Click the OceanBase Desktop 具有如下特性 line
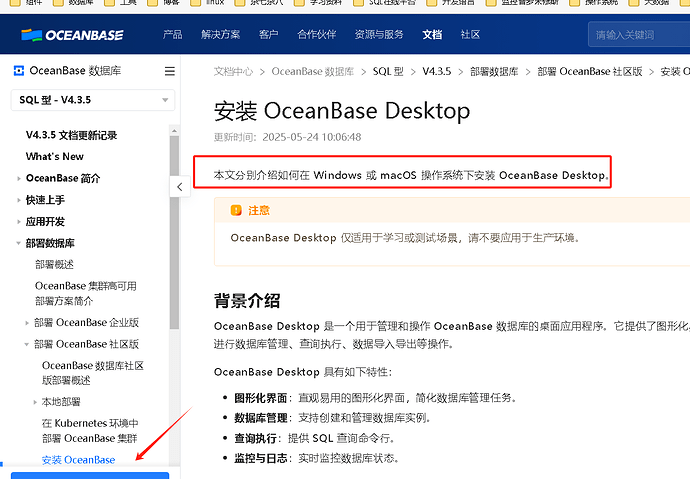690x479 pixels. [303, 372]
